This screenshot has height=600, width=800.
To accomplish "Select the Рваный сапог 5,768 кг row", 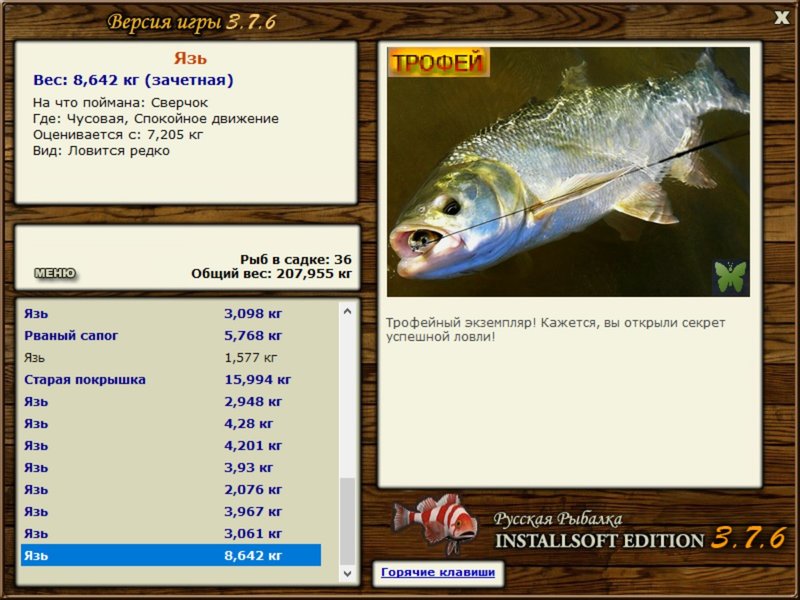I will click(171, 336).
